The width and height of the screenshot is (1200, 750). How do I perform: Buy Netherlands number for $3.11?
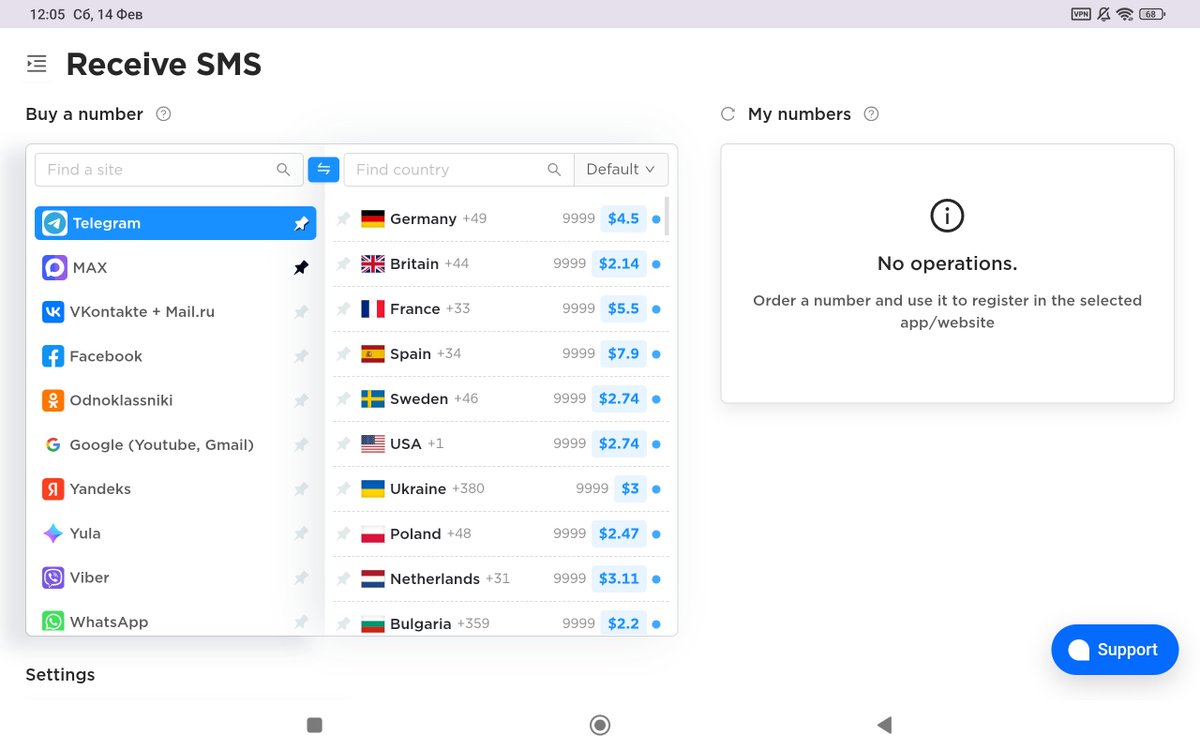point(619,579)
